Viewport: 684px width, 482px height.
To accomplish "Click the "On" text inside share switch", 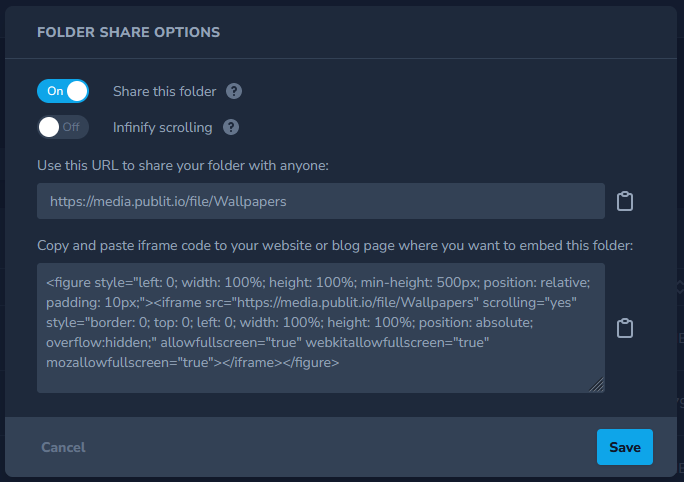I will (x=55, y=91).
